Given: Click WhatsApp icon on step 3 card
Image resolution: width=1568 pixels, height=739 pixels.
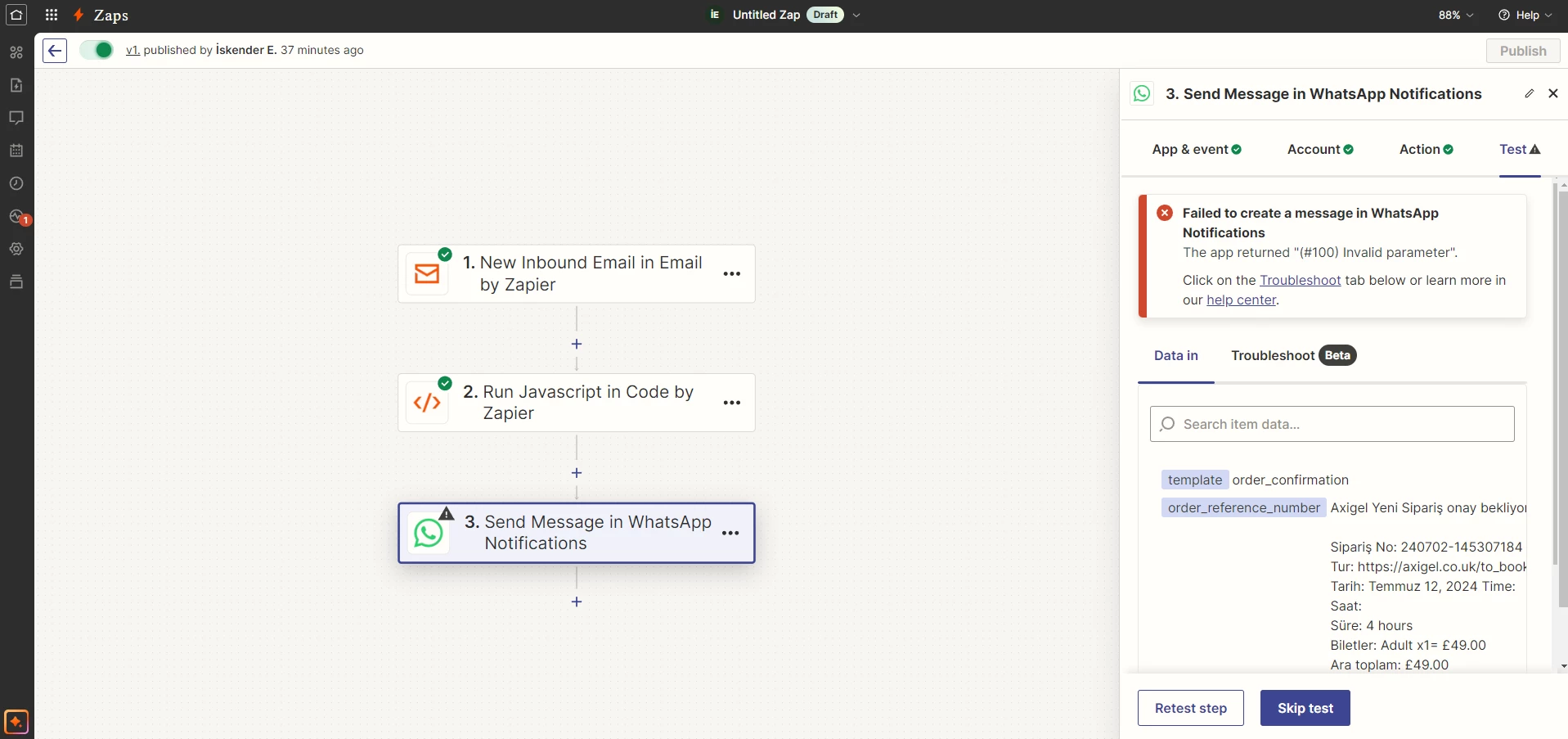Looking at the screenshot, I should point(428,533).
